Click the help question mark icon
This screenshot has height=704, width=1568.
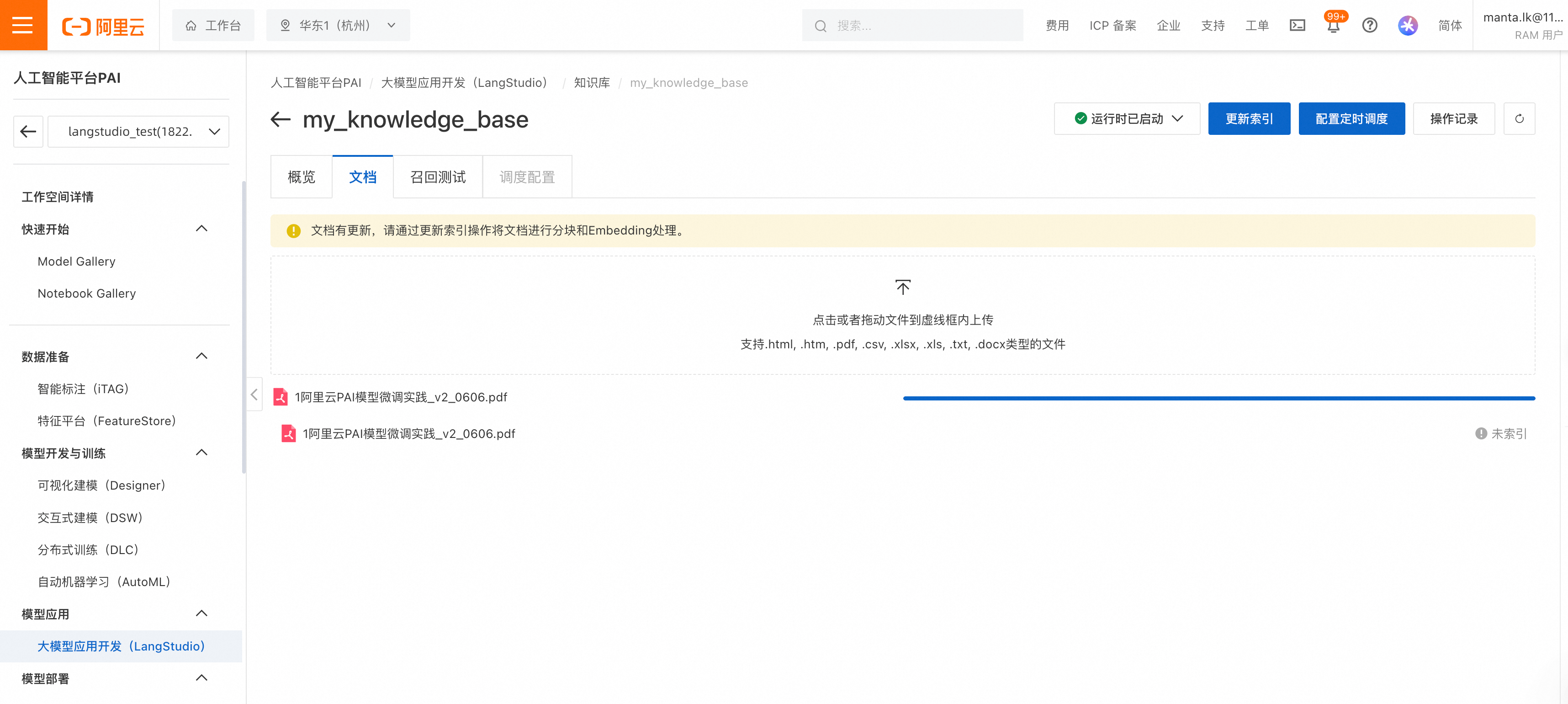click(1370, 25)
